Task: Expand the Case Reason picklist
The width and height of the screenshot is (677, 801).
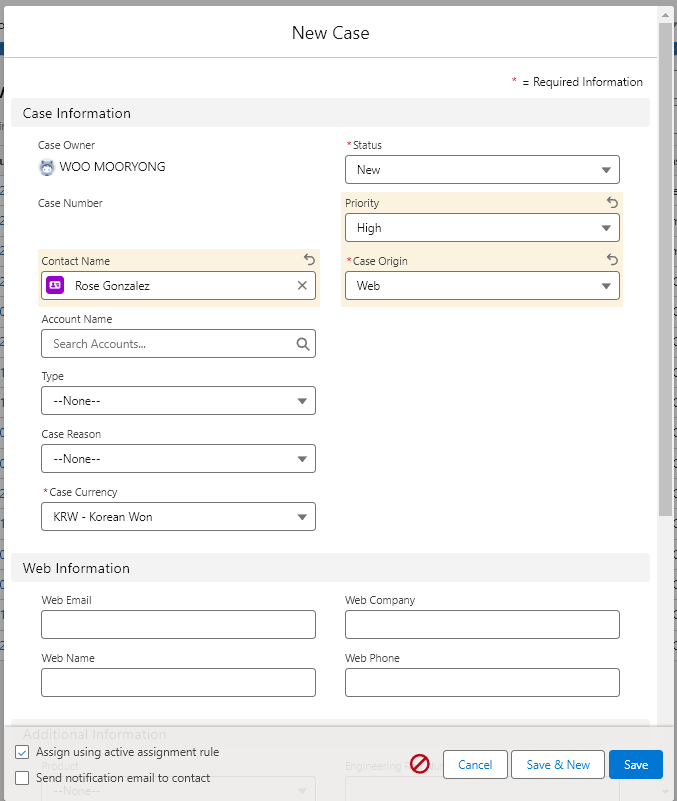Action: (x=178, y=459)
